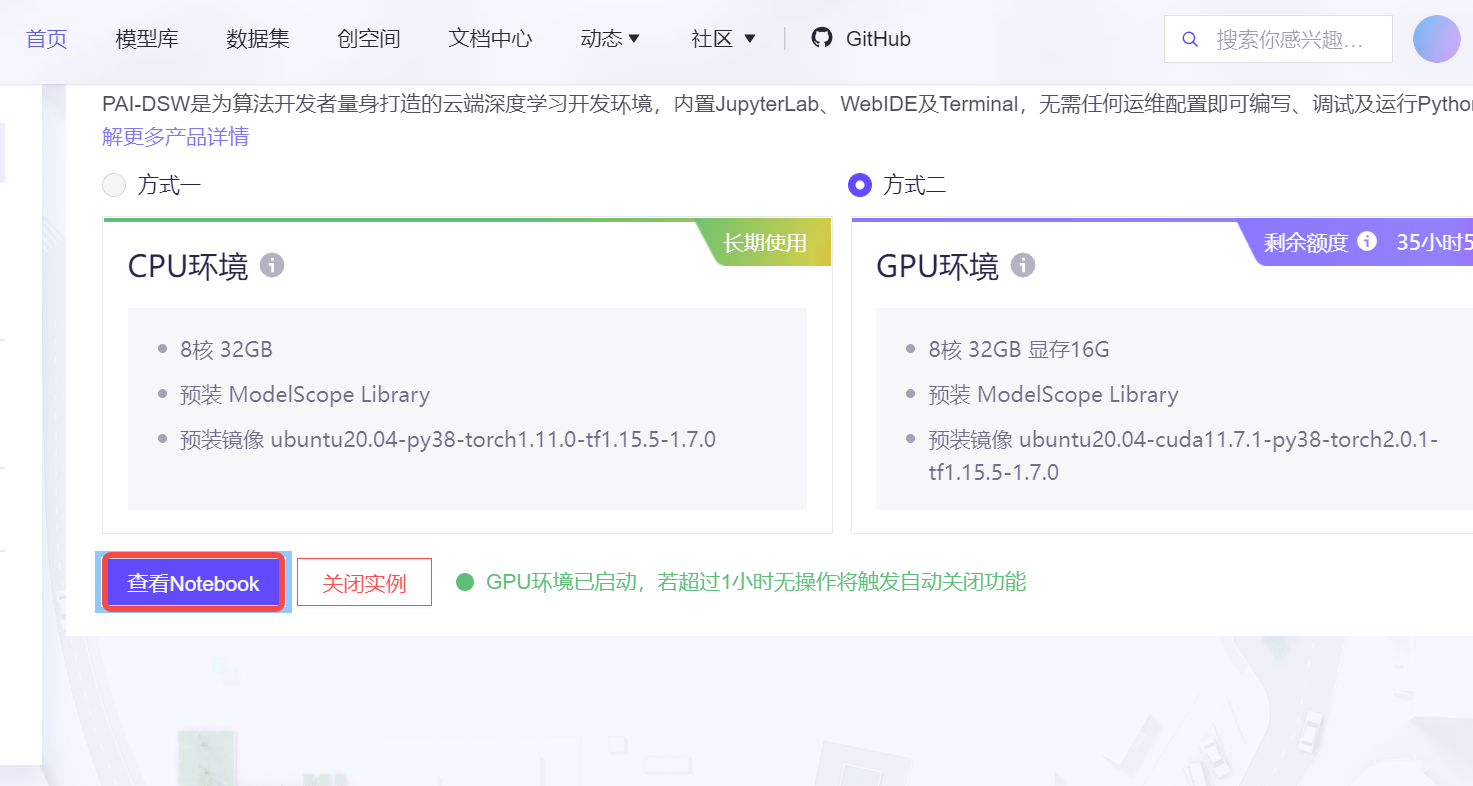Click the CPU card's 8核 32GB line

point(226,350)
